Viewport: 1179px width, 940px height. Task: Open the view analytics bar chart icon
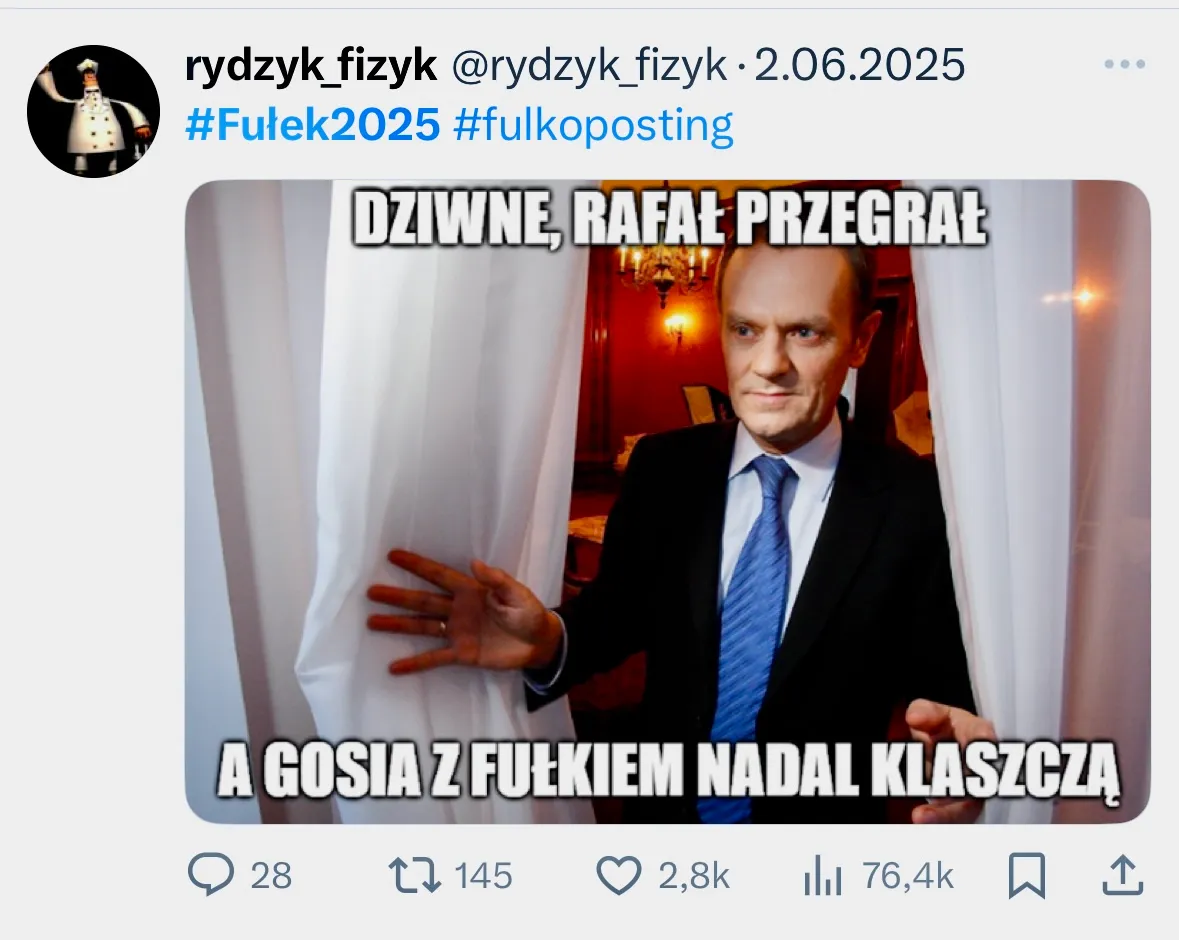click(823, 876)
